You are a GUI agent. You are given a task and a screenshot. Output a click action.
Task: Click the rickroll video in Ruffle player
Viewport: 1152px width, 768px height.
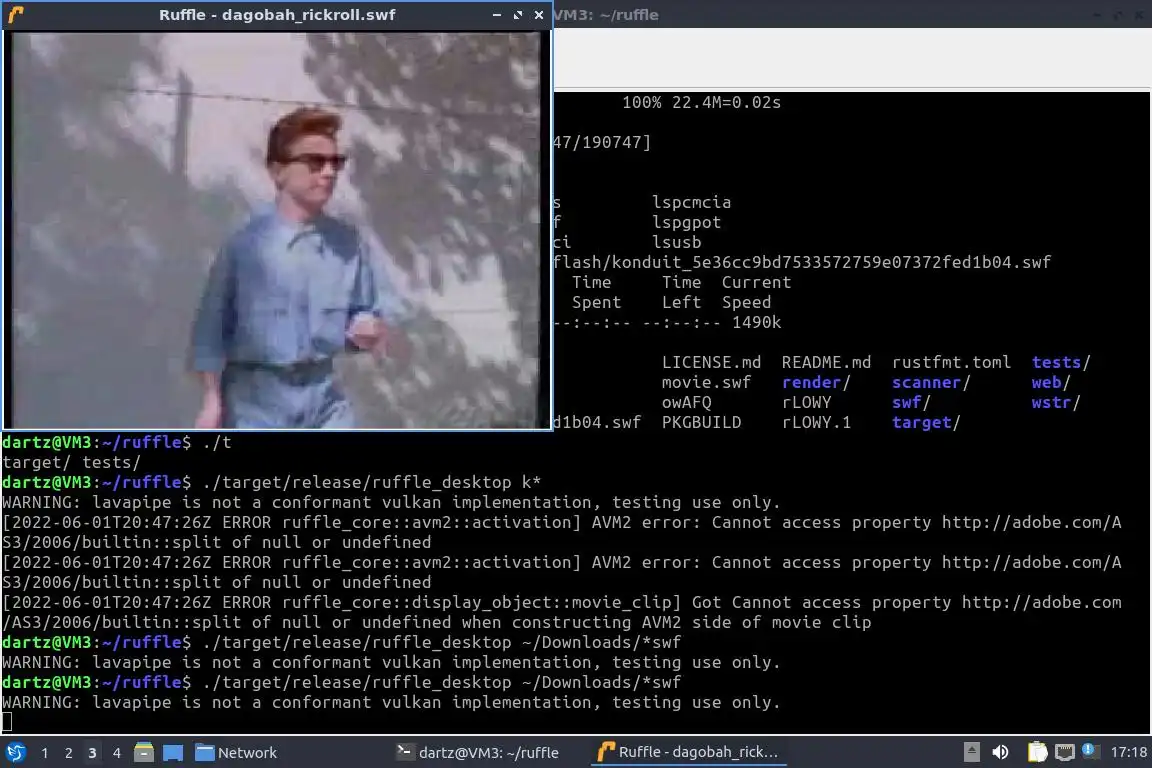(x=276, y=229)
